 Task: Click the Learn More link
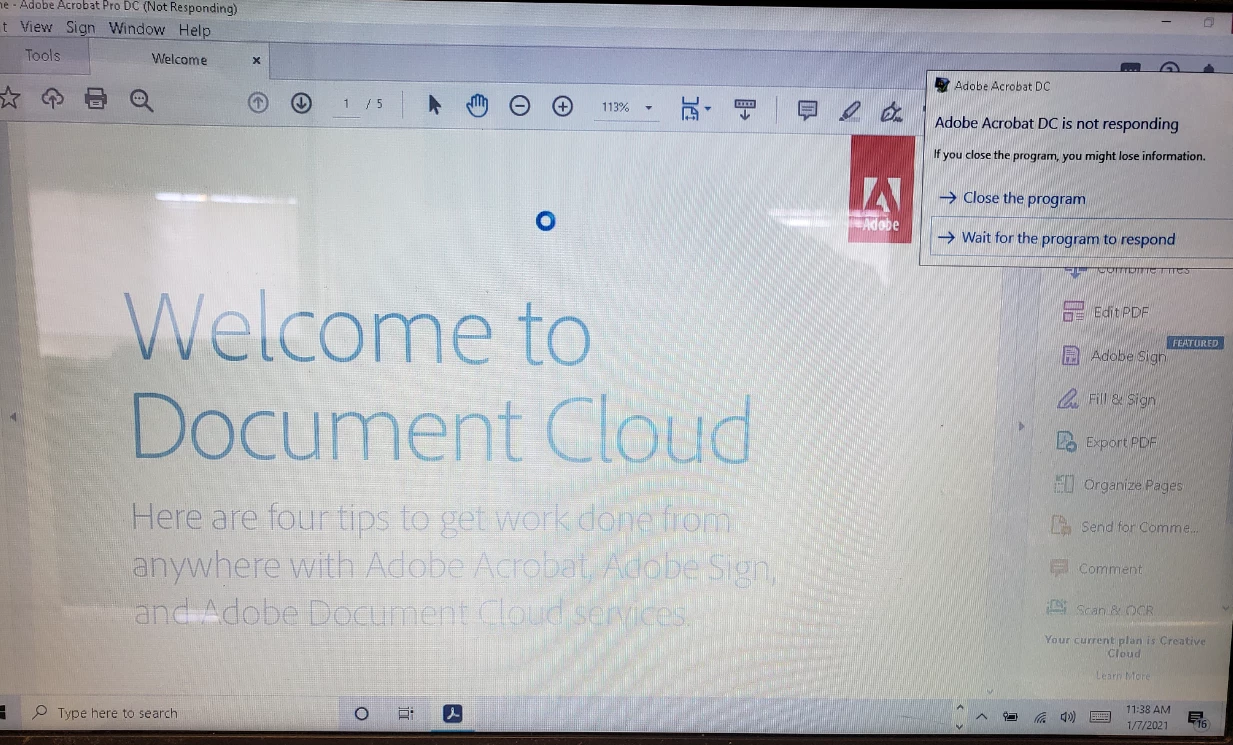point(1123,676)
